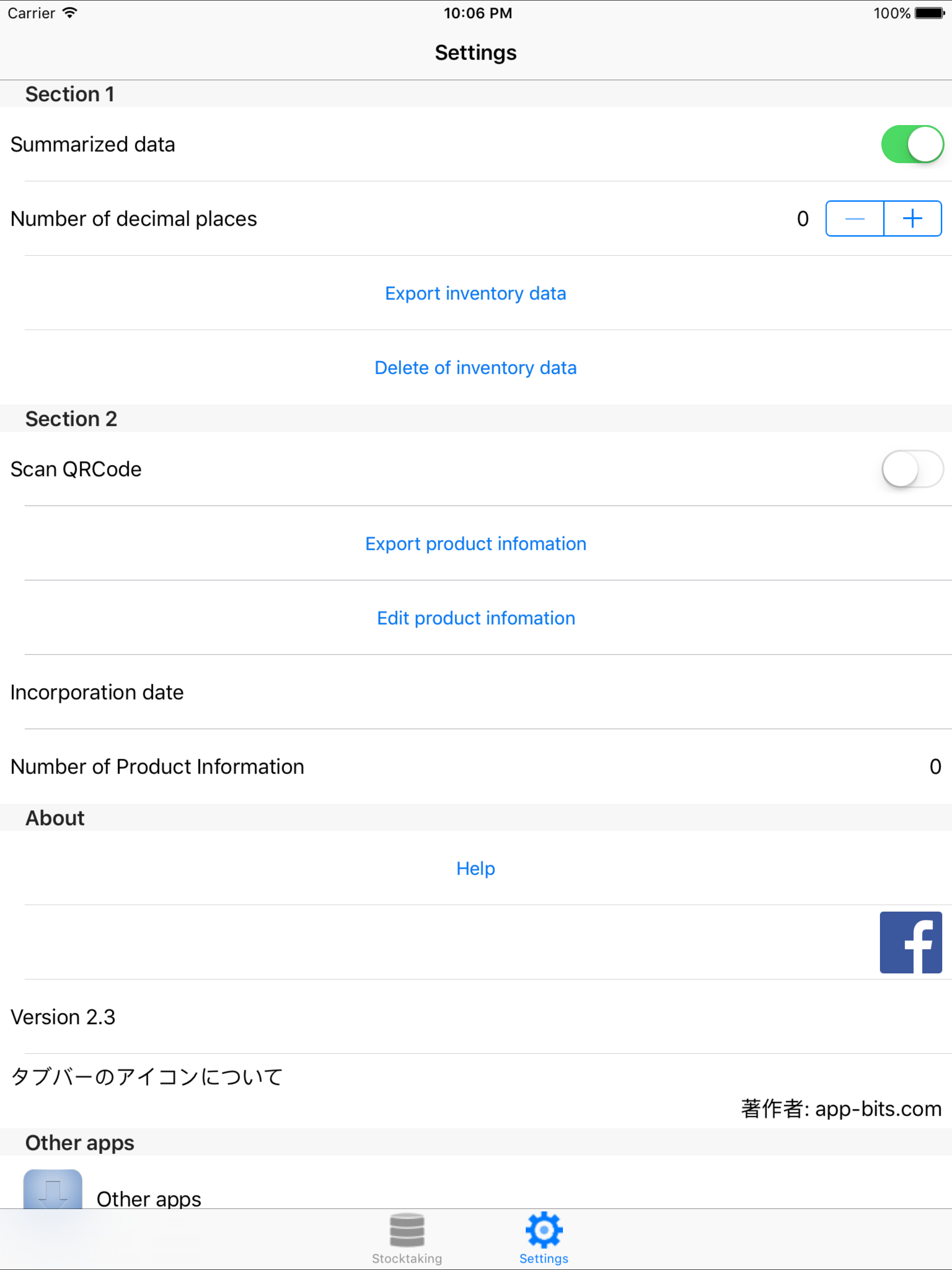The image size is (952, 1270).
Task: Tap the battery indicator icon
Action: (x=929, y=13)
